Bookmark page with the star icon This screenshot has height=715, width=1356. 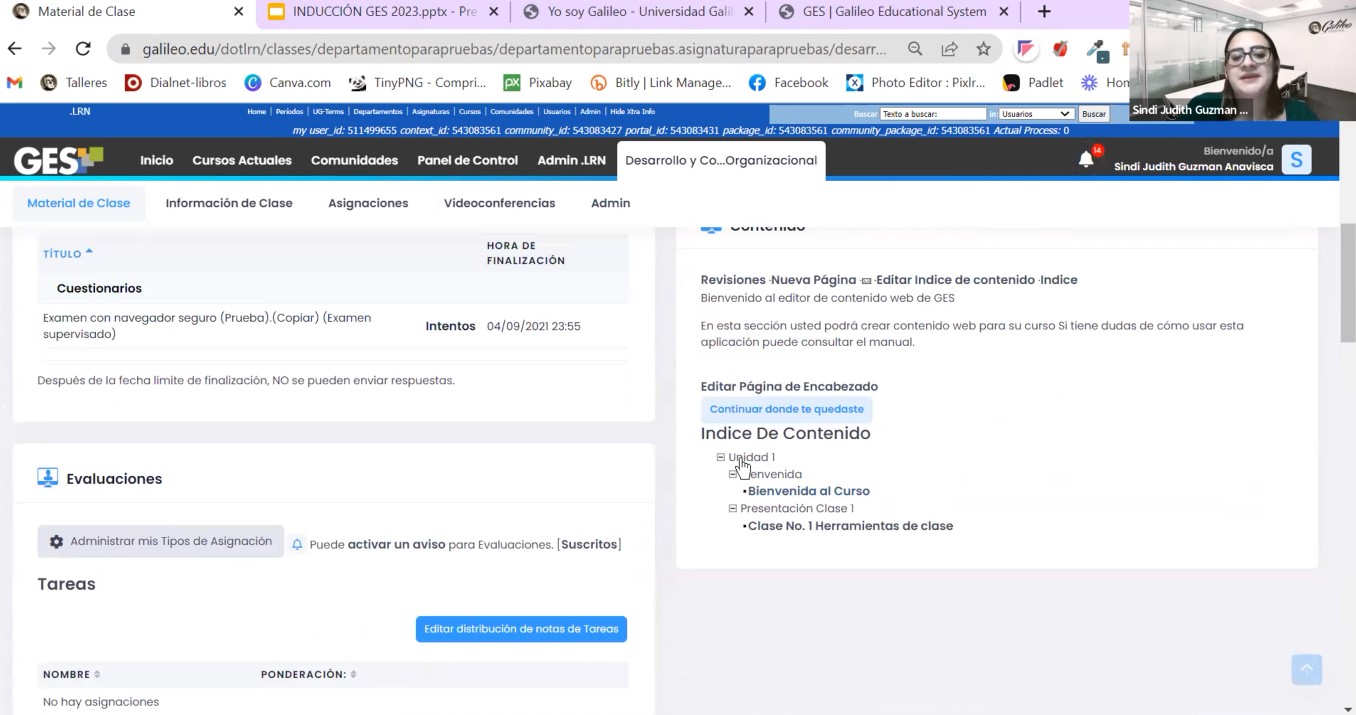(x=983, y=49)
